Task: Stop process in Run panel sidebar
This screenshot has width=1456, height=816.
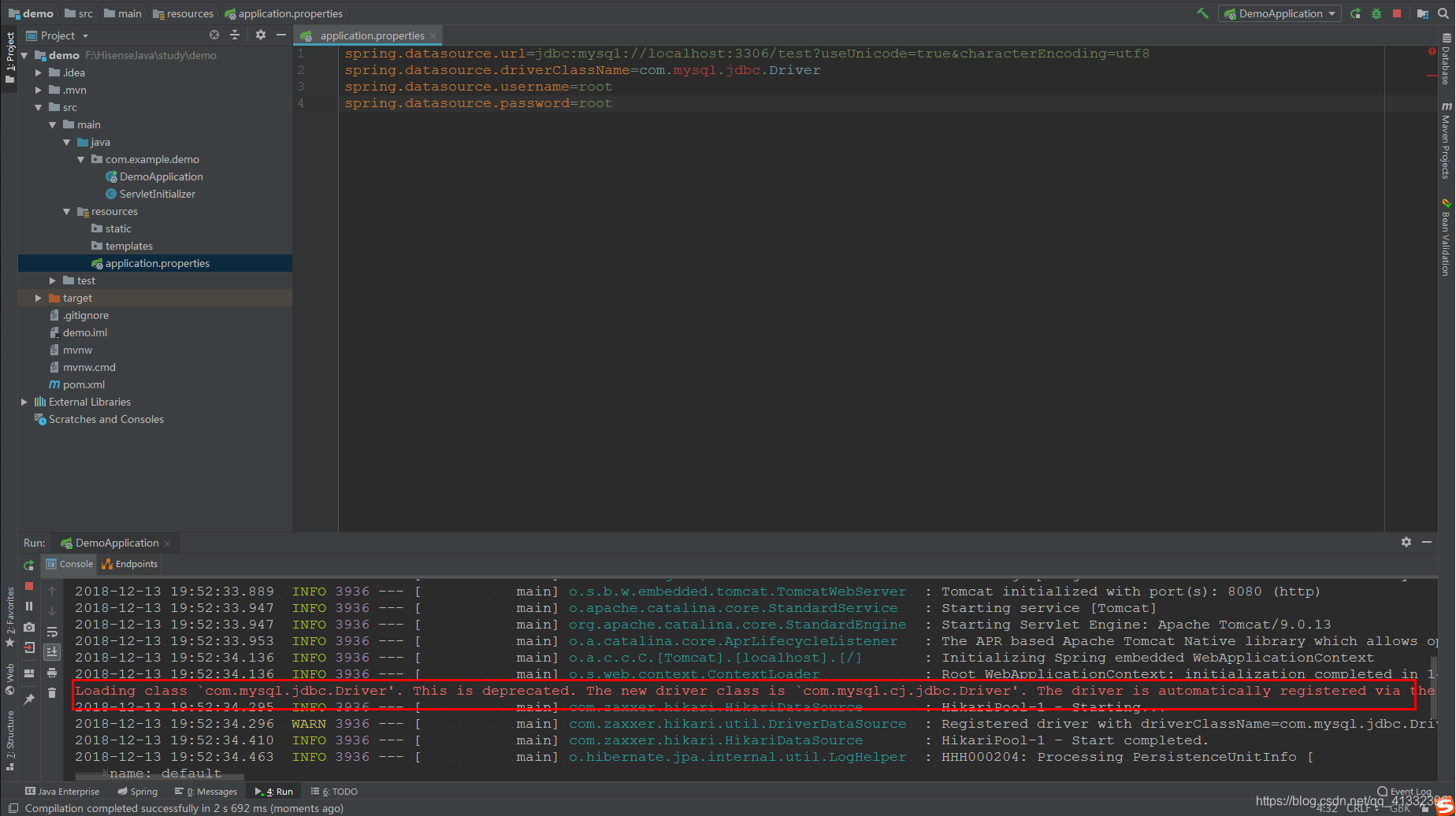Action: [29, 586]
